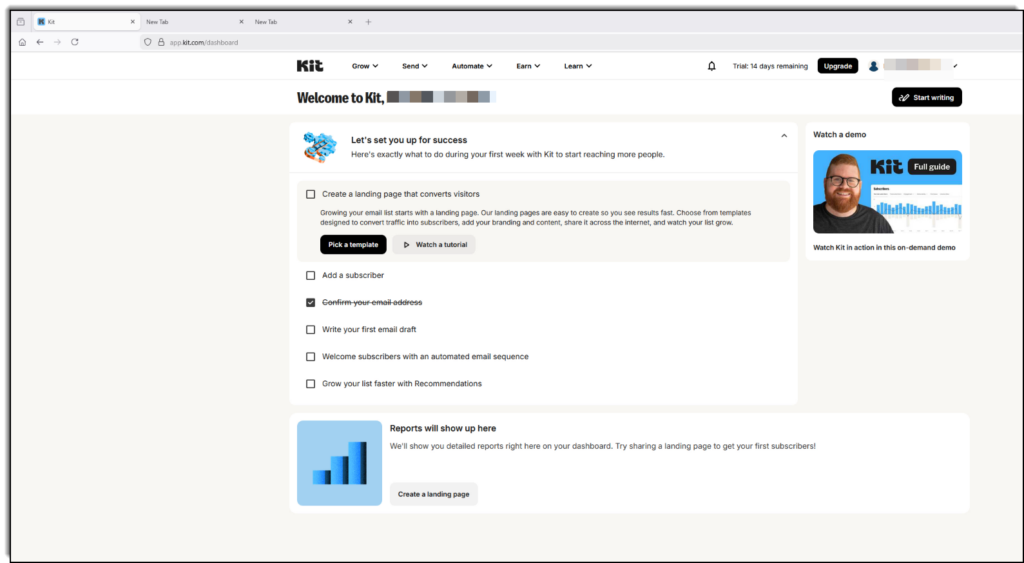Image resolution: width=1024 pixels, height=563 pixels.
Task: Click the Upgrade button
Action: point(838,66)
